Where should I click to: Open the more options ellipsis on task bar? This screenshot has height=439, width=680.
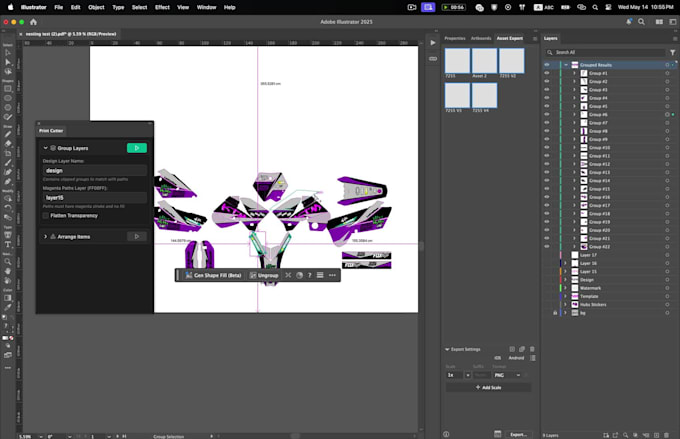tap(332, 275)
